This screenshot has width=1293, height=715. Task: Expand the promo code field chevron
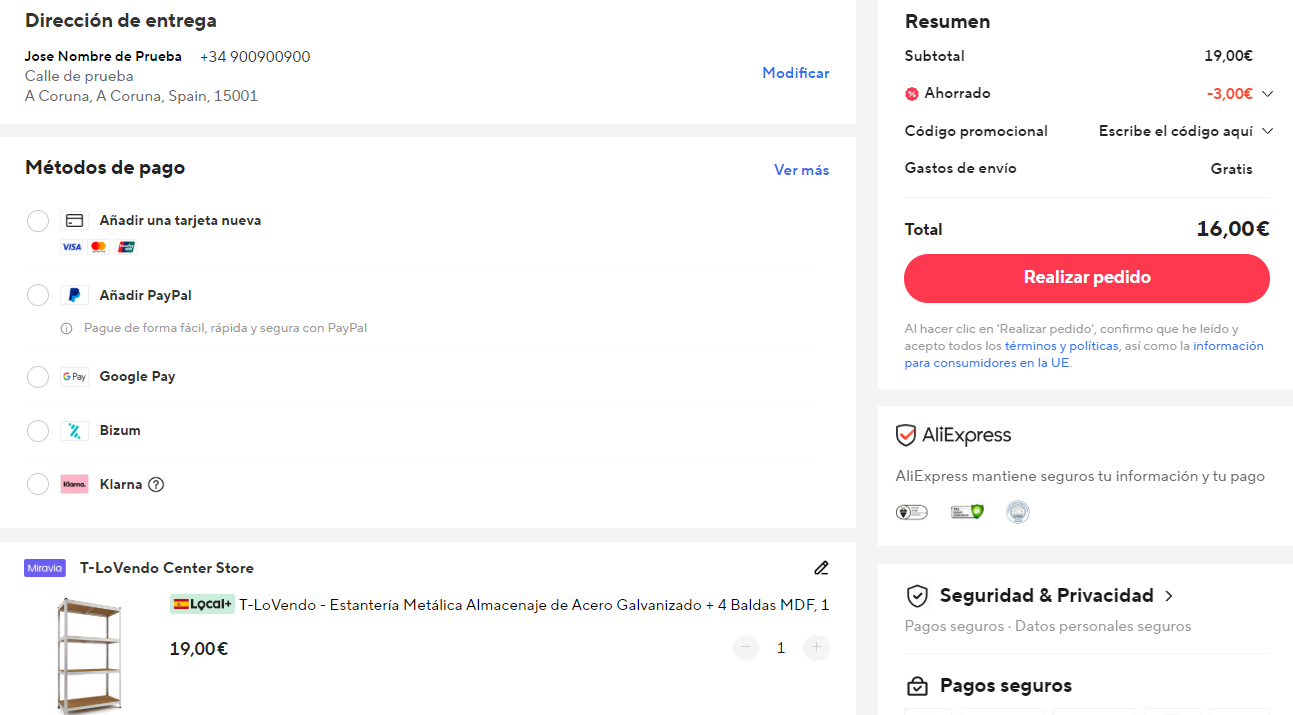point(1267,131)
